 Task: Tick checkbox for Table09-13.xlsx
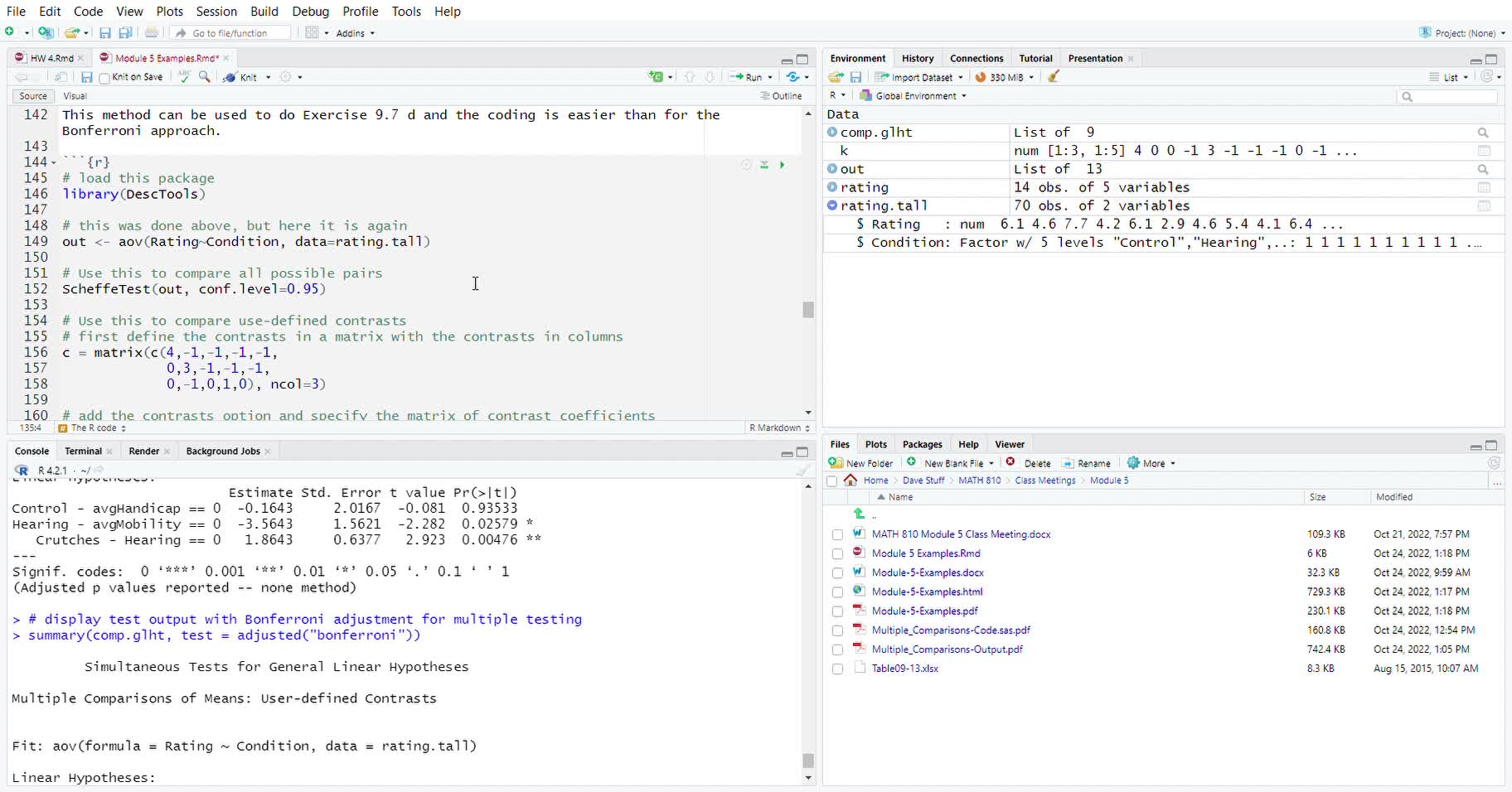click(837, 669)
